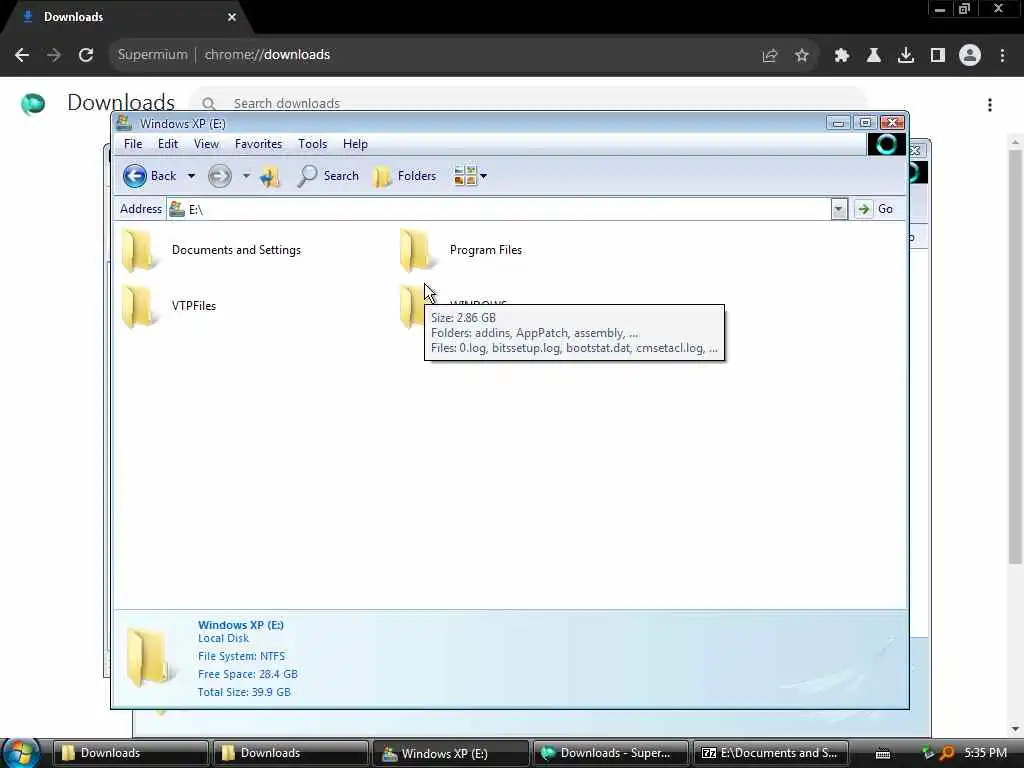
Task: Open the View menu
Action: pyautogui.click(x=206, y=144)
